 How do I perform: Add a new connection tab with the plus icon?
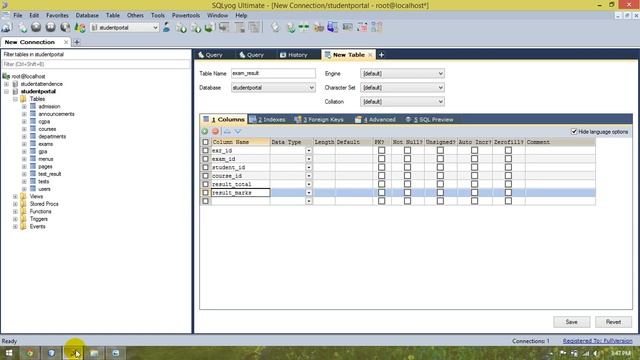[x=77, y=42]
